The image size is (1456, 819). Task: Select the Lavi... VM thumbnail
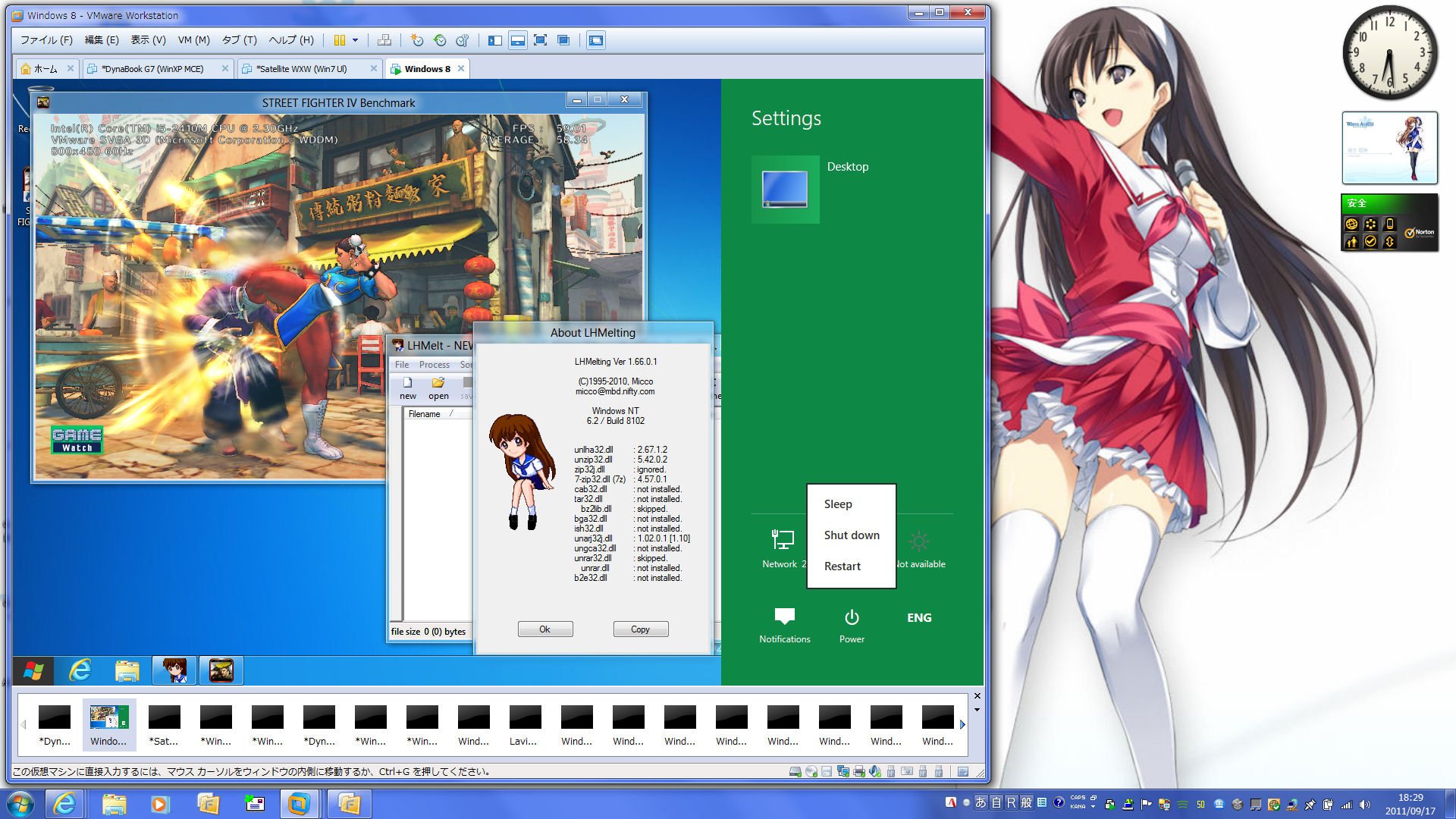click(525, 725)
